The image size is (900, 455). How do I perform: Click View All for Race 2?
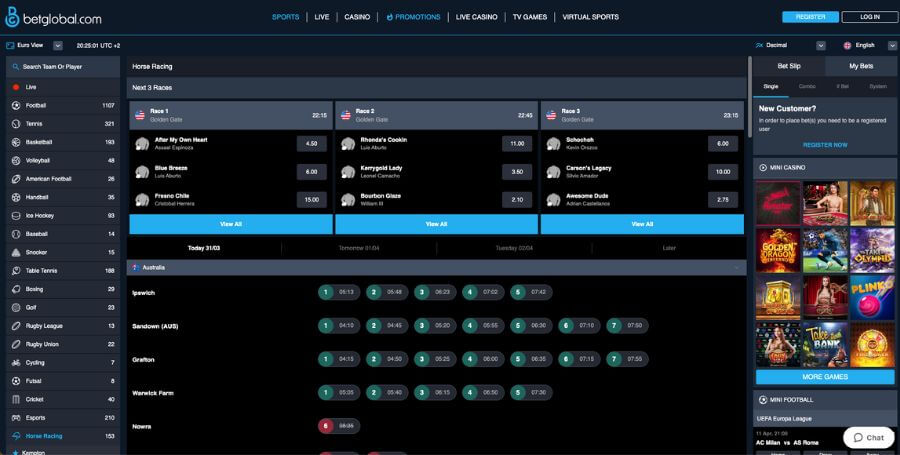436,224
